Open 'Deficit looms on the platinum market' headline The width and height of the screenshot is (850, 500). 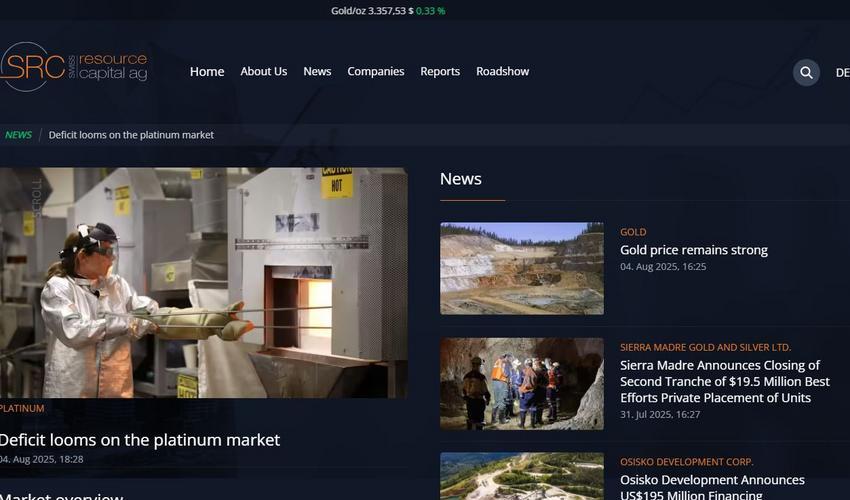pos(140,440)
